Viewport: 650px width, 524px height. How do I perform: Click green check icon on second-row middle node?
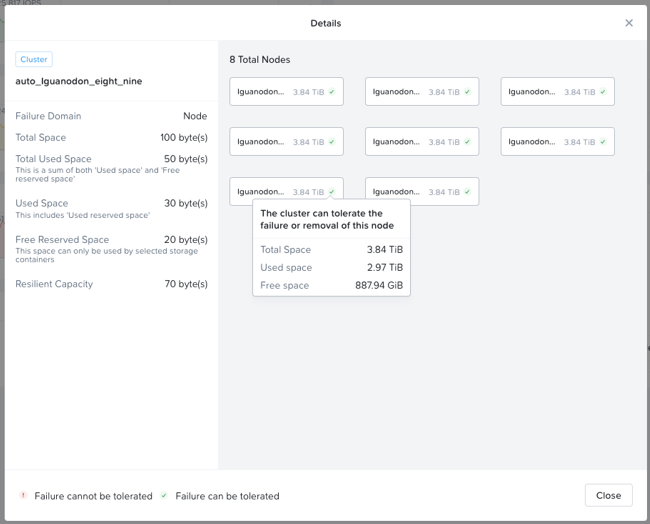467,142
